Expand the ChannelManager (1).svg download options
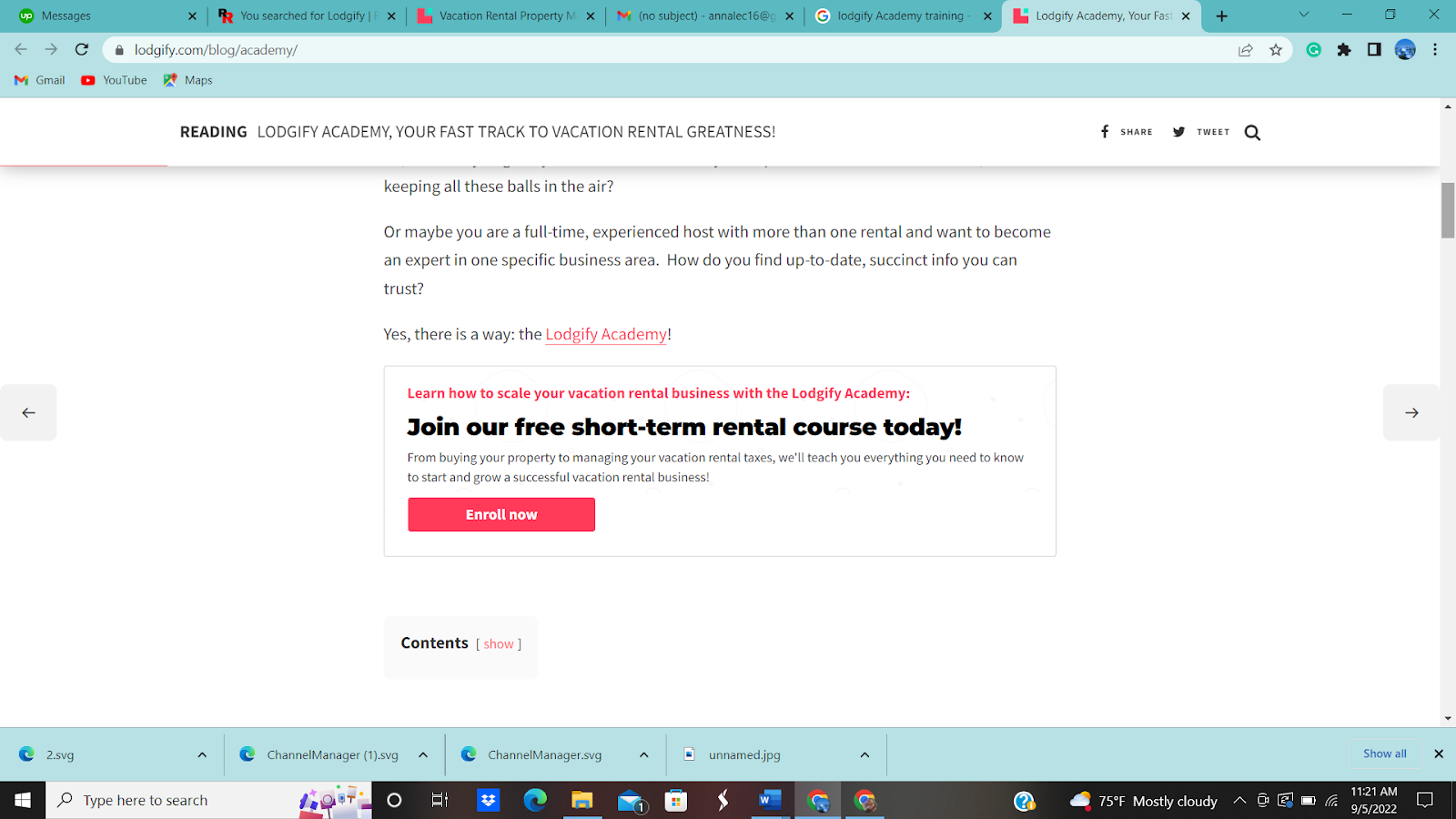Image resolution: width=1456 pixels, height=819 pixels. point(423,754)
